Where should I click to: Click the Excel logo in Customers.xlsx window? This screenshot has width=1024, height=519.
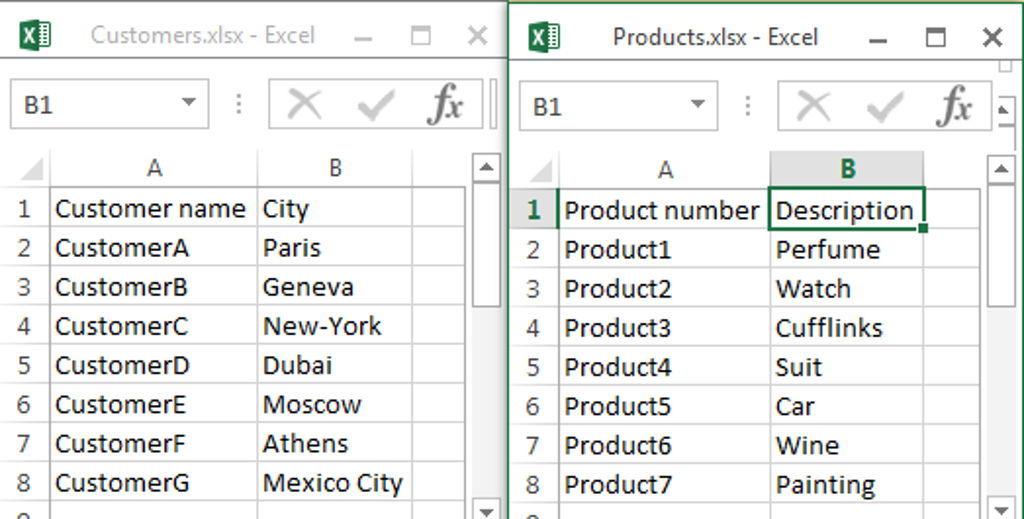35,35
